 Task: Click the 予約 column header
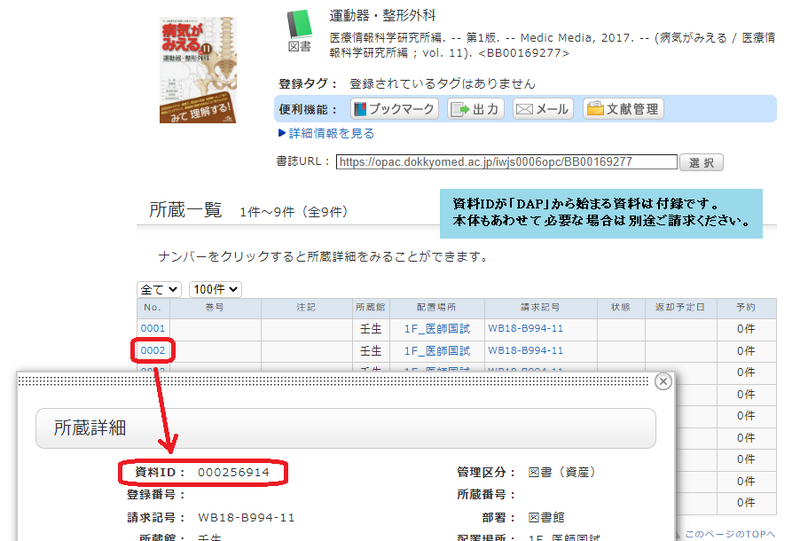[746, 307]
